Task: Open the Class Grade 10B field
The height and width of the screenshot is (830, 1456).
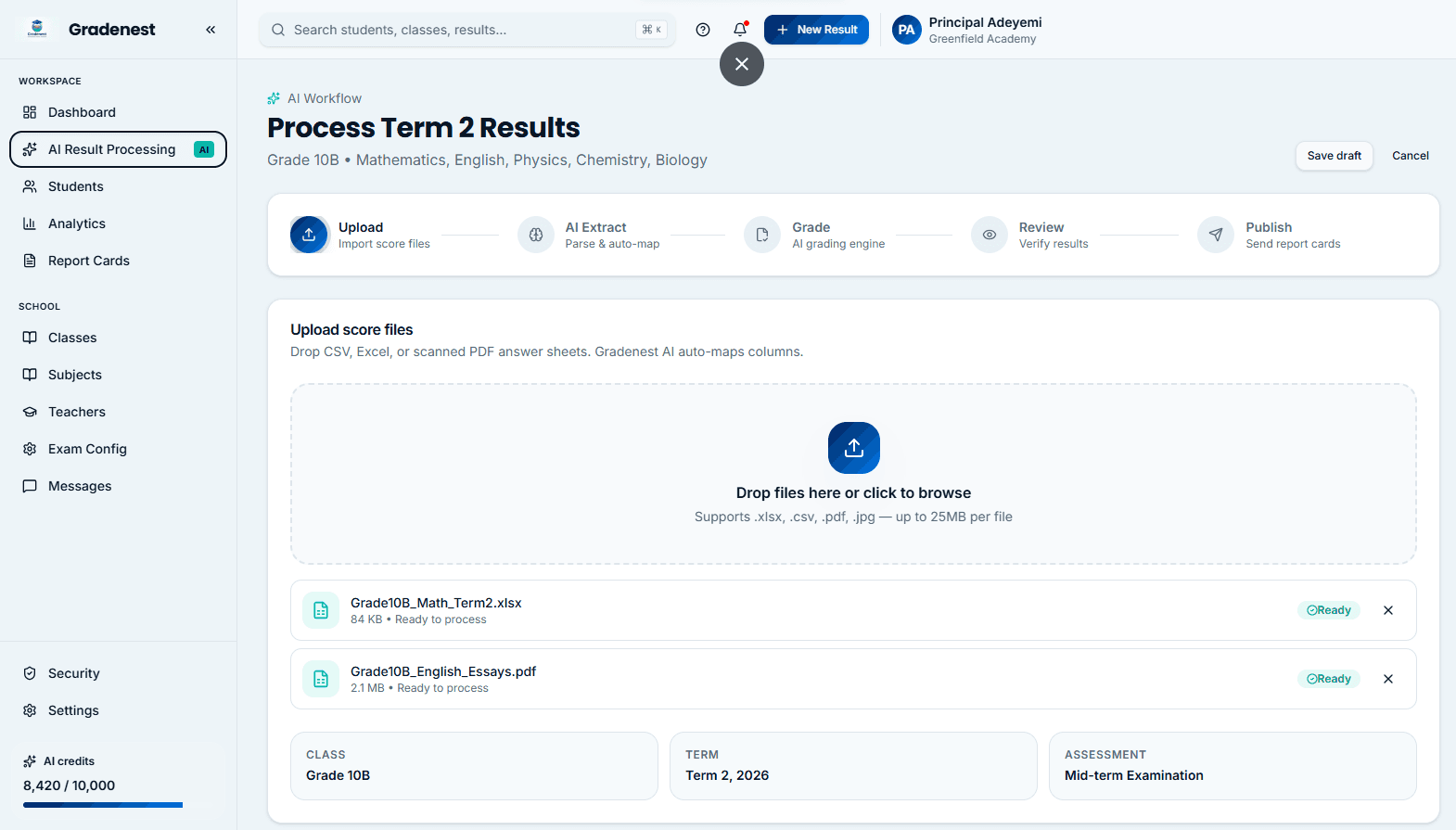Action: pyautogui.click(x=474, y=766)
